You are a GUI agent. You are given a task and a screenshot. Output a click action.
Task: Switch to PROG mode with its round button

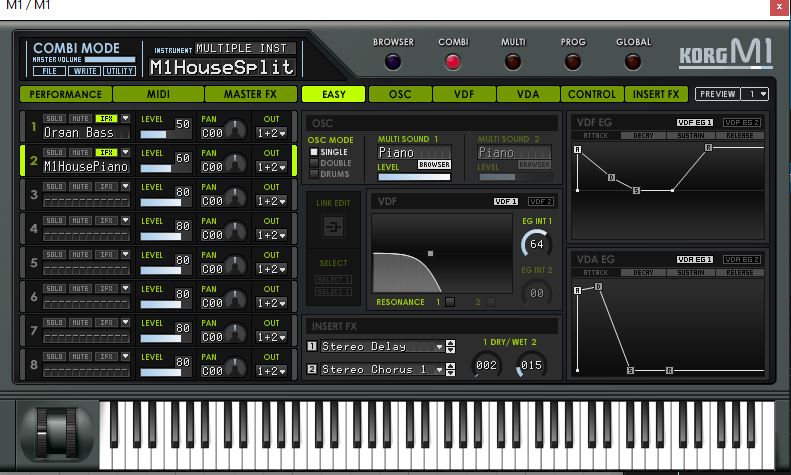coord(573,62)
